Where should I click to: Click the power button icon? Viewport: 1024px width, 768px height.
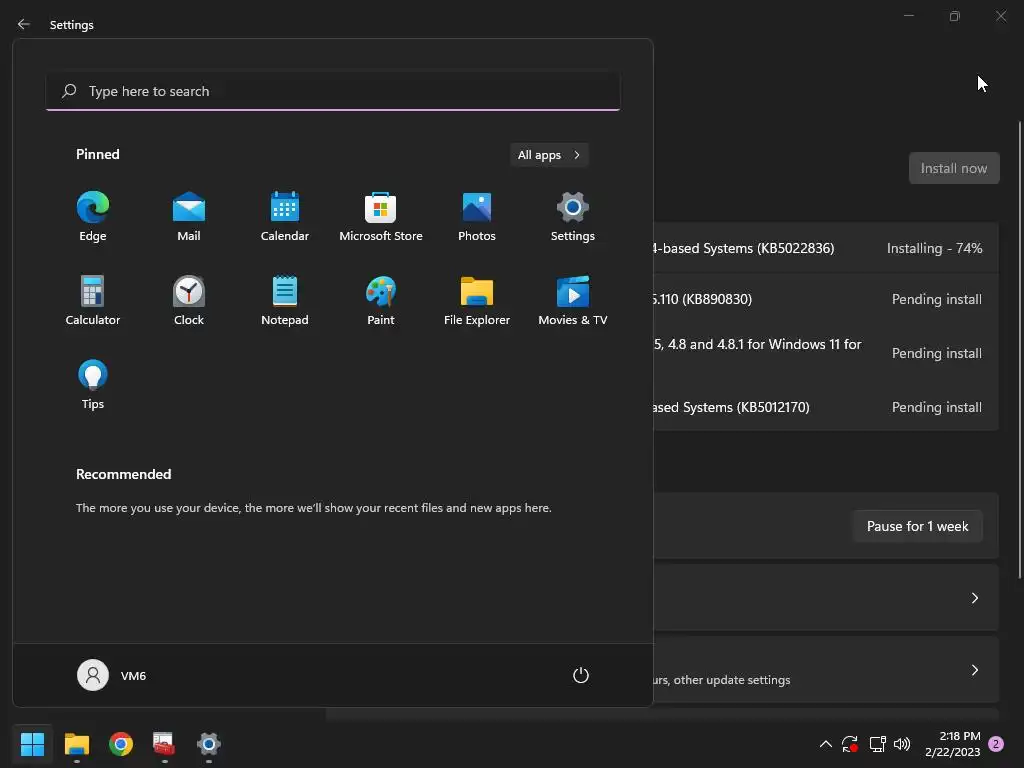pos(581,675)
